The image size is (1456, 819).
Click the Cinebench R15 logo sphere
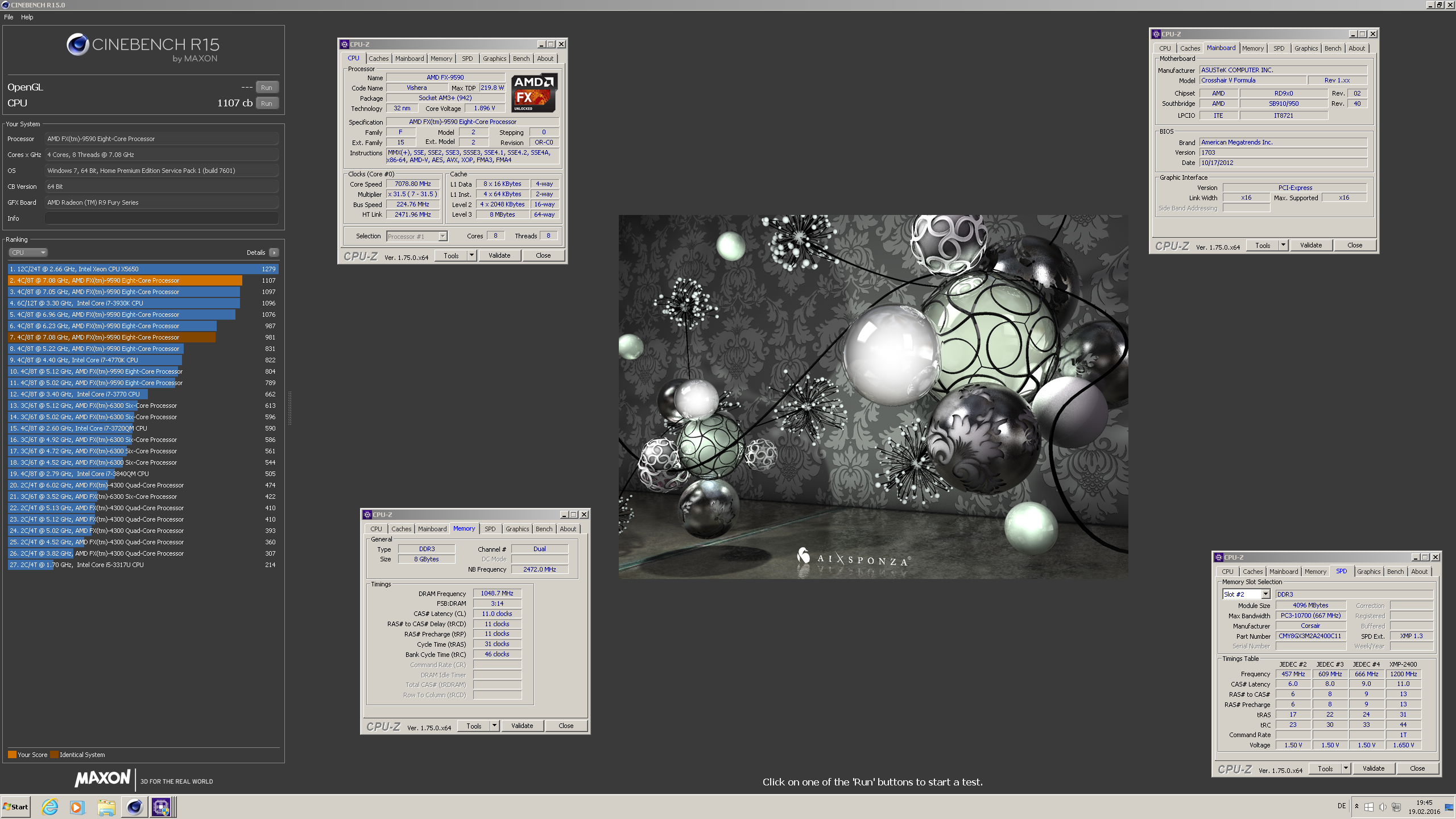[78, 44]
